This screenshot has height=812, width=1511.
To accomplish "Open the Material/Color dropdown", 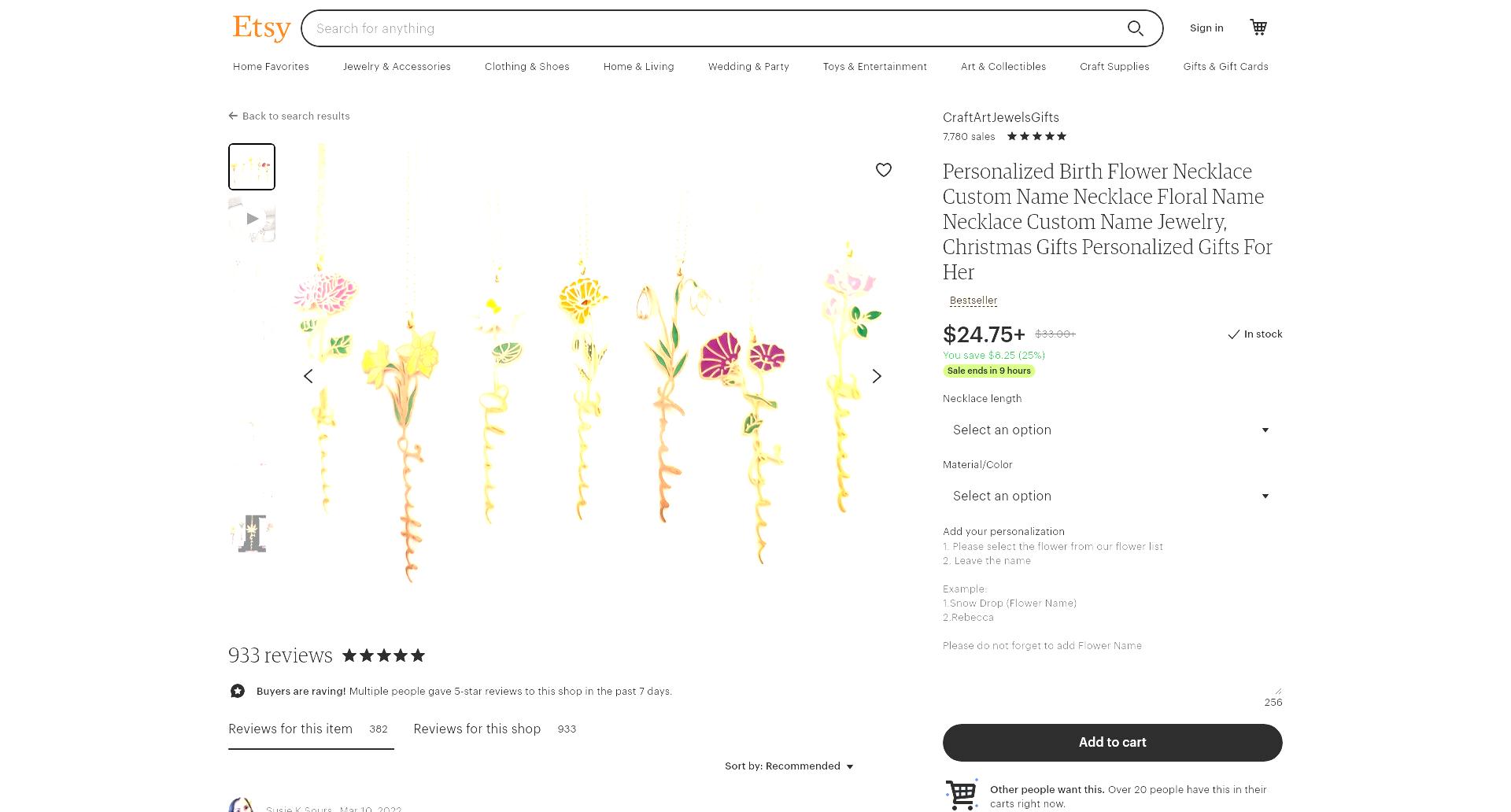I will pyautogui.click(x=1112, y=496).
